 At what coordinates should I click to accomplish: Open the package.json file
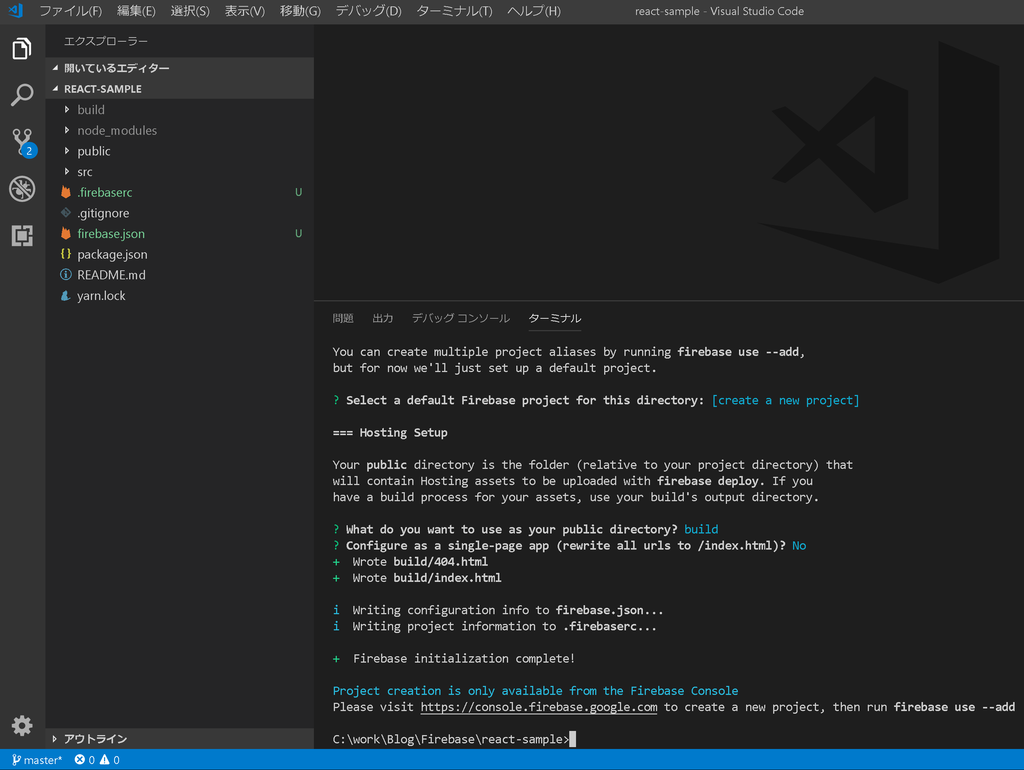tap(111, 254)
